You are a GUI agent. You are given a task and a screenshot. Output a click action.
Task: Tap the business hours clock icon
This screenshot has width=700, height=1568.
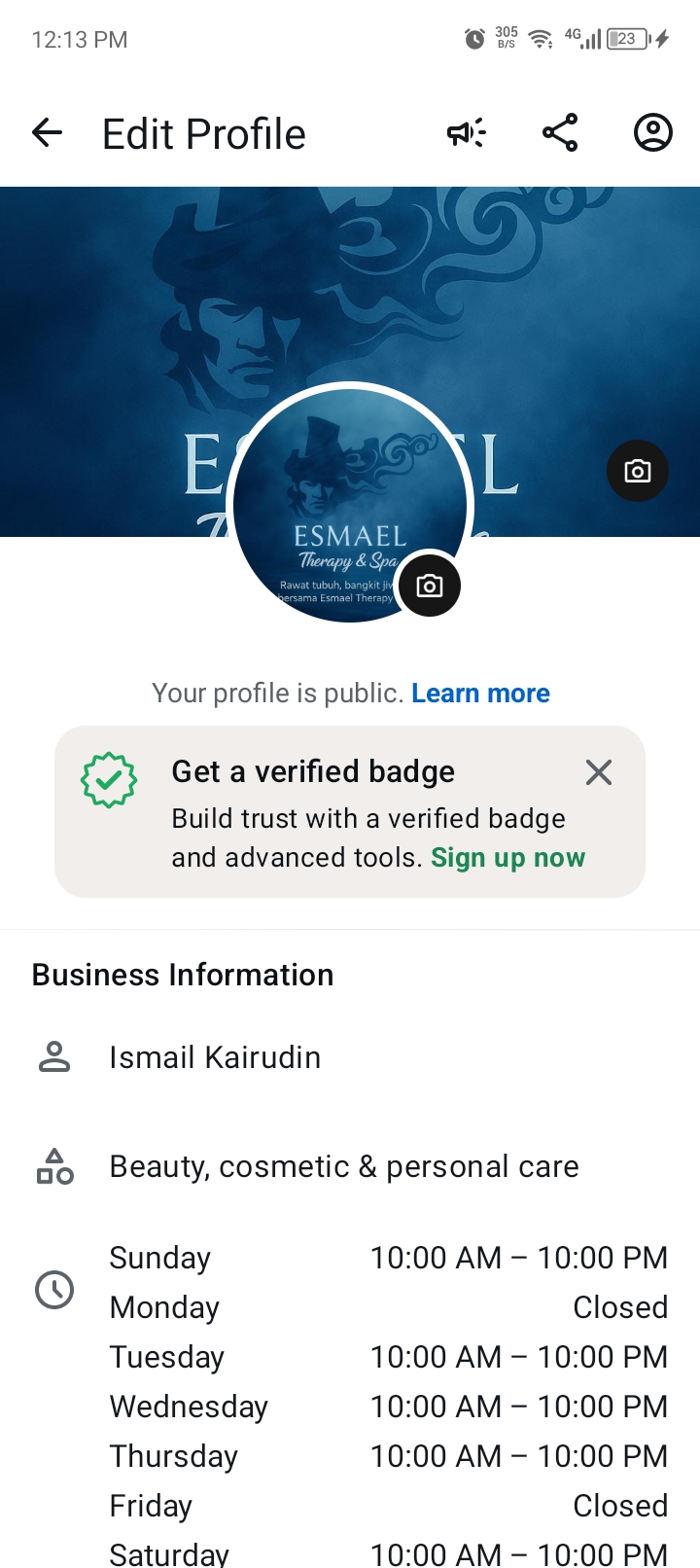pos(54,1290)
